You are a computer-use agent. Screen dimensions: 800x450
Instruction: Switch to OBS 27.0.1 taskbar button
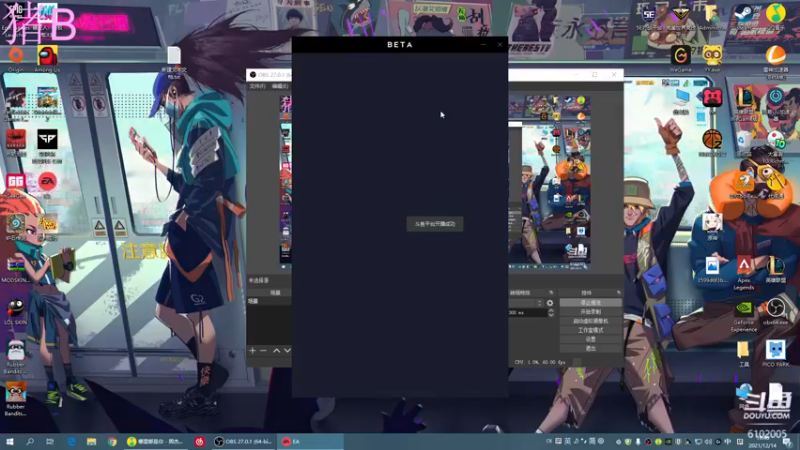pos(243,441)
